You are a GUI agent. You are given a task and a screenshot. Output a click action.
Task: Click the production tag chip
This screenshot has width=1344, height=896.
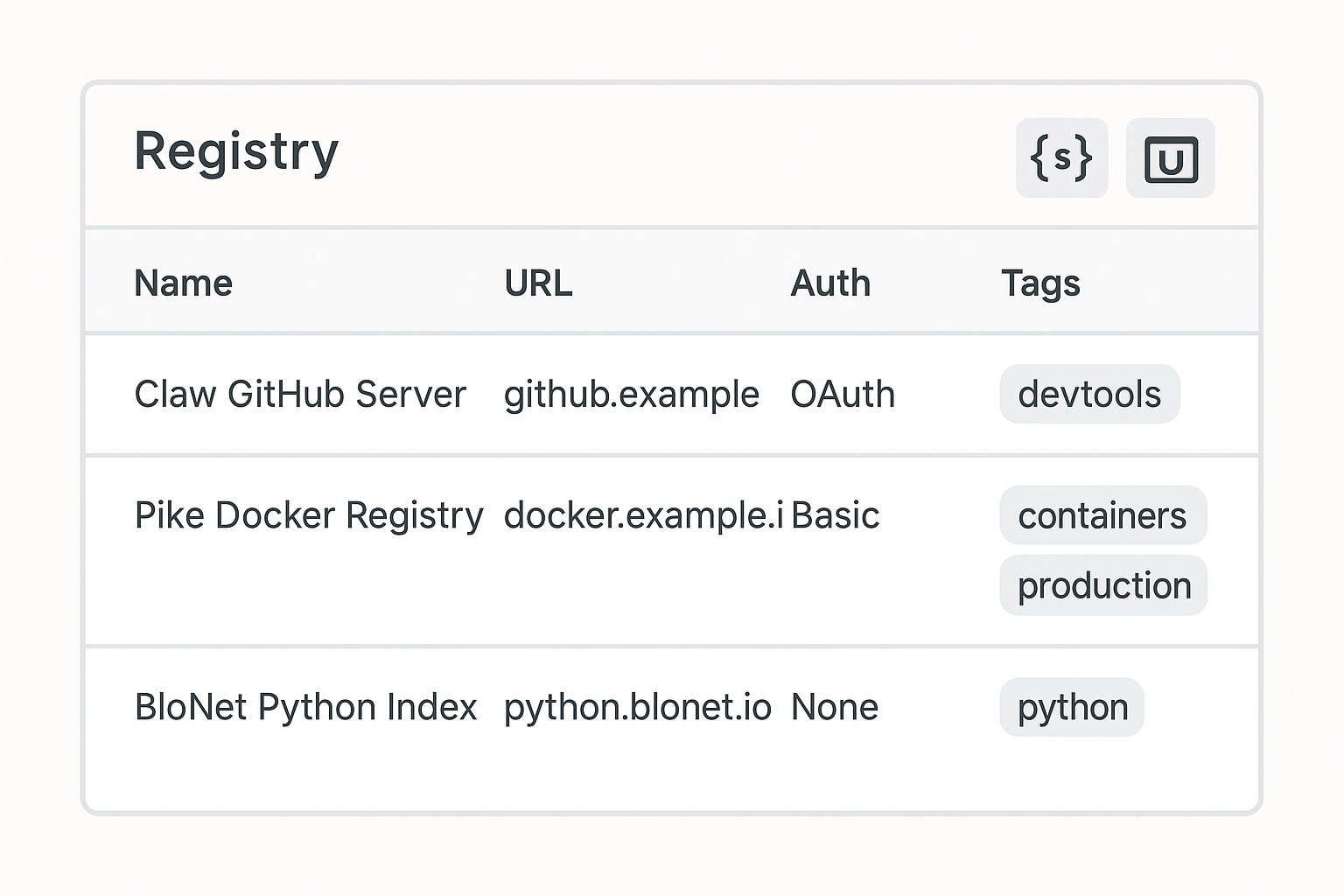click(1103, 585)
